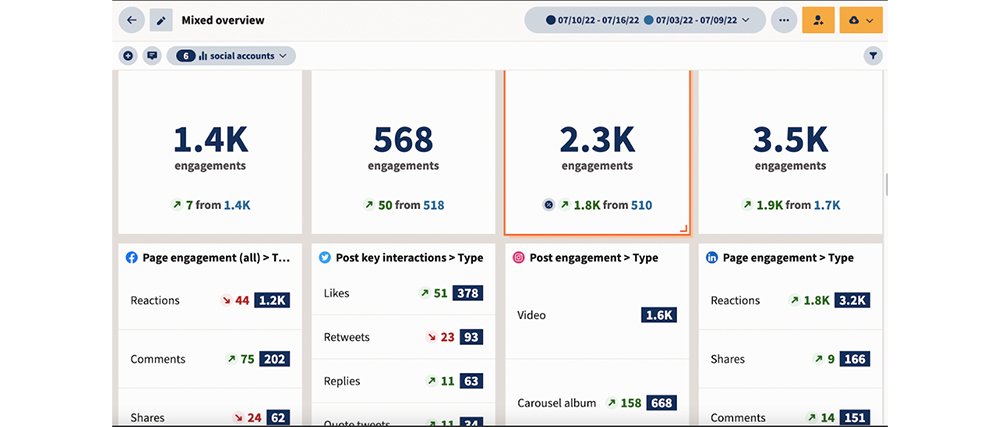1000x427 pixels.
Task: Click the vertical scrollbar on the right
Action: pyautogui.click(x=887, y=185)
